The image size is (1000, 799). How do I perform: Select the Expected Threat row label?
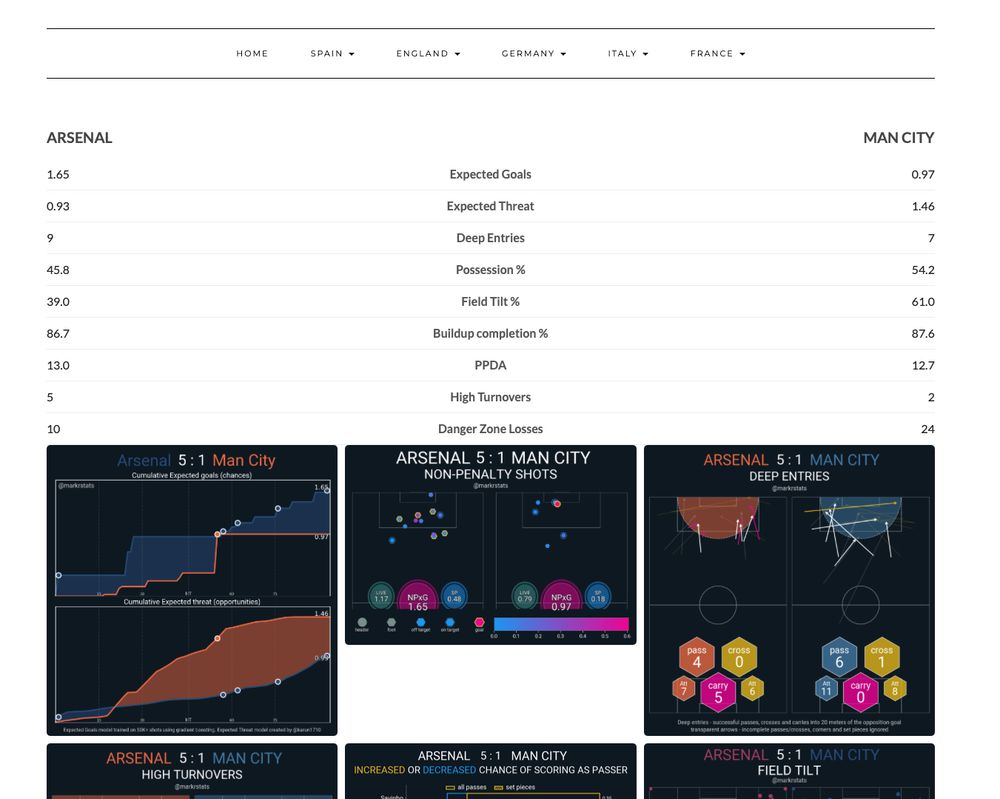coord(490,206)
